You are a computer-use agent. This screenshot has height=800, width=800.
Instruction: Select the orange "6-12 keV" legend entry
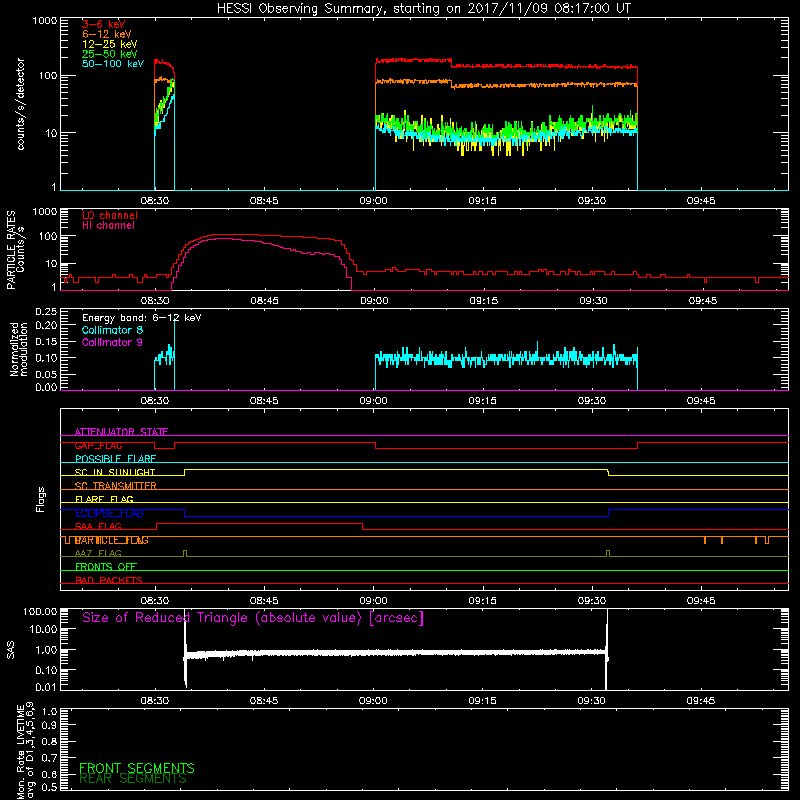[x=107, y=34]
